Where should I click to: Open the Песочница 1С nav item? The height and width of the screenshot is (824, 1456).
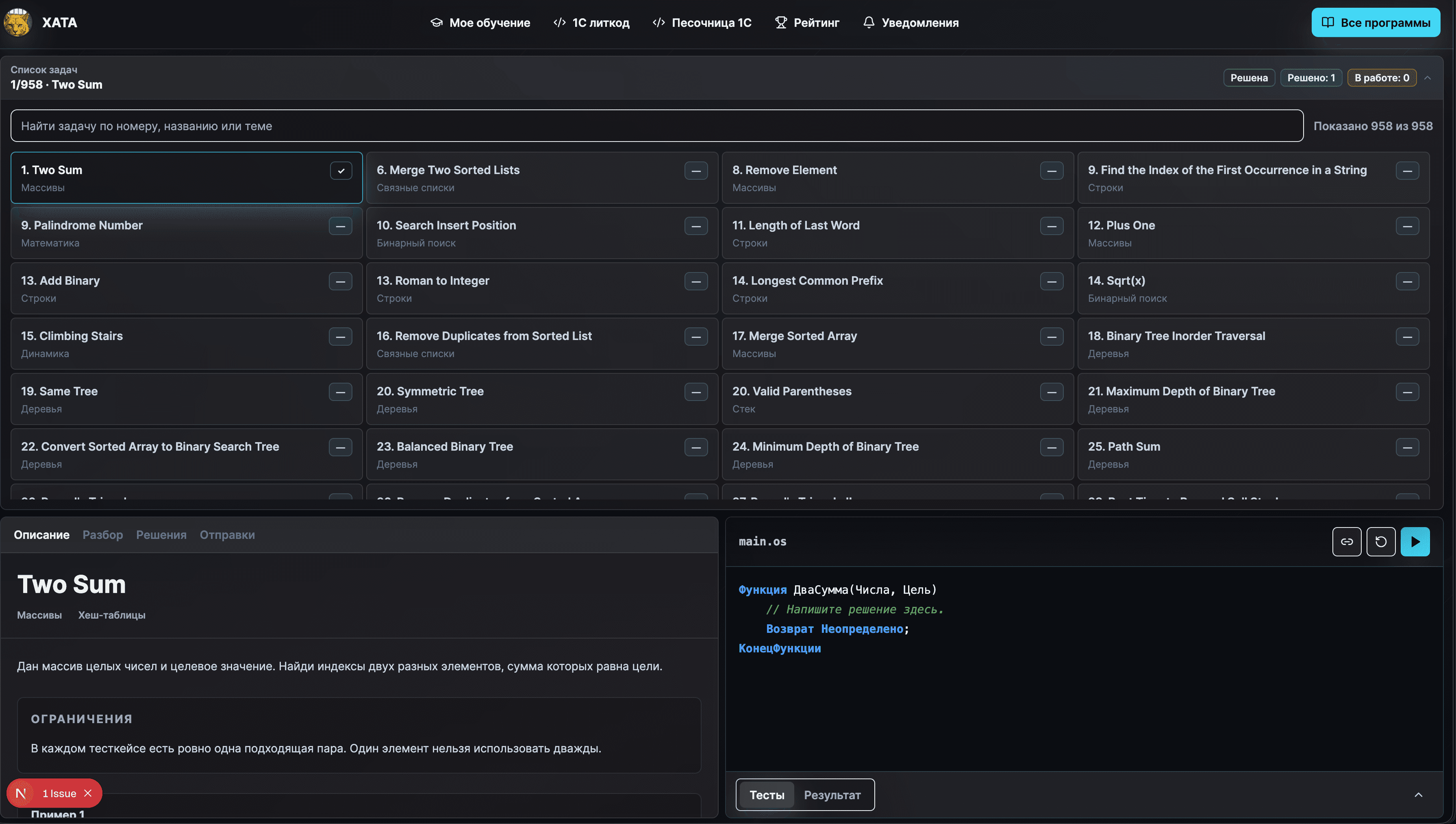[702, 23]
